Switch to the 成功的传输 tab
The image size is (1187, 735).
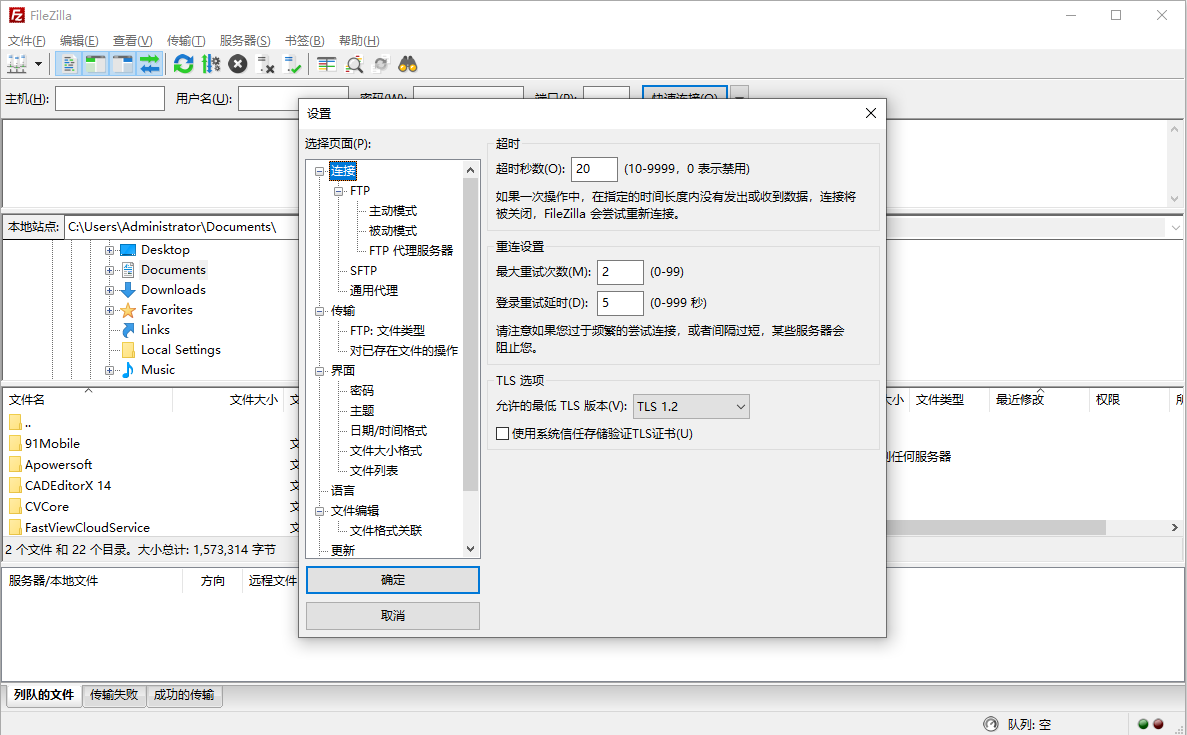click(184, 694)
